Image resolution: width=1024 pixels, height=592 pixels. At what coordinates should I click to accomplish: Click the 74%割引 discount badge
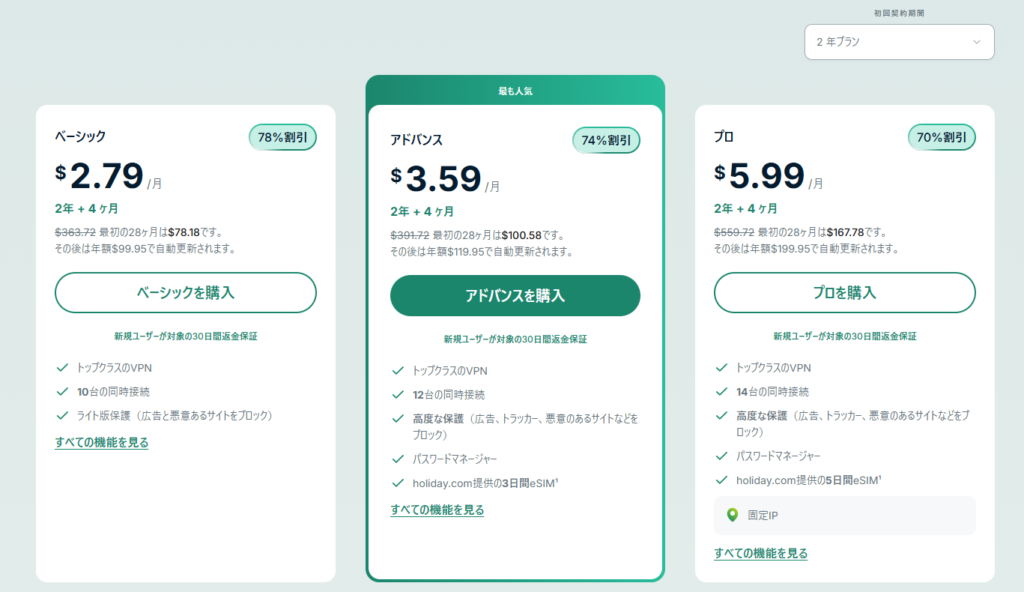coord(606,141)
